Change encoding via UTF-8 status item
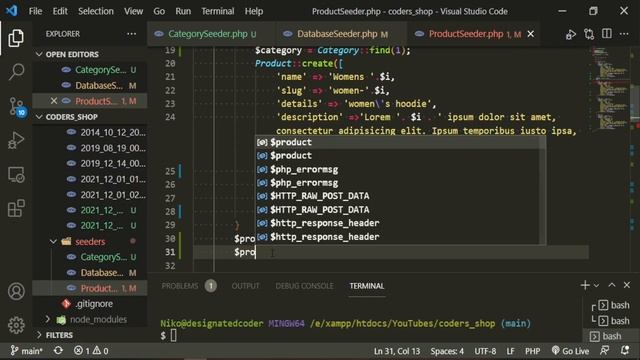 (485, 351)
